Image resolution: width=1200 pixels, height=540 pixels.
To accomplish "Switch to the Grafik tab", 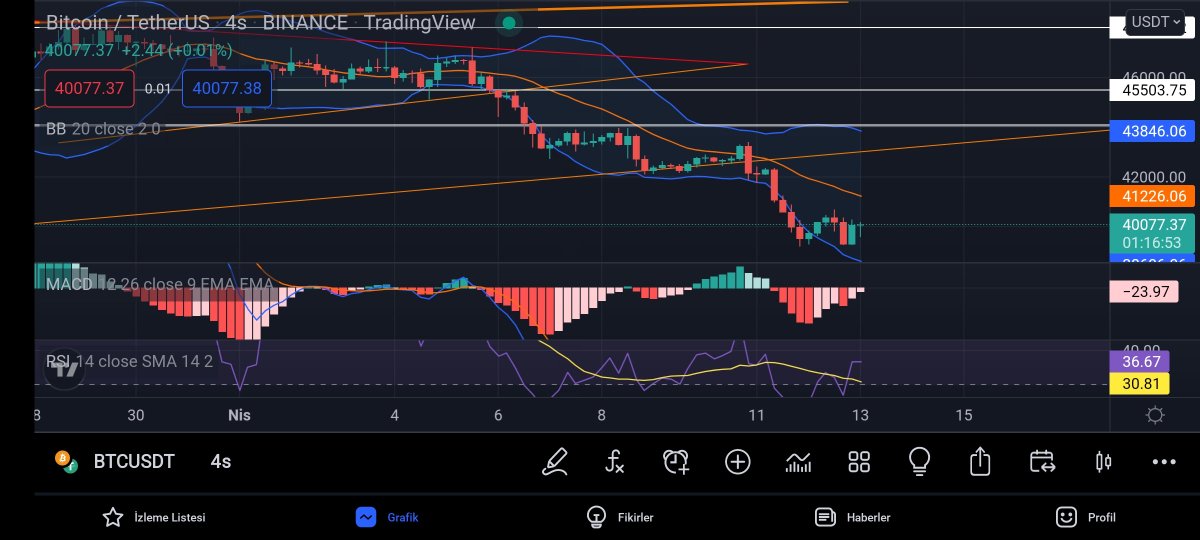I will [x=387, y=517].
